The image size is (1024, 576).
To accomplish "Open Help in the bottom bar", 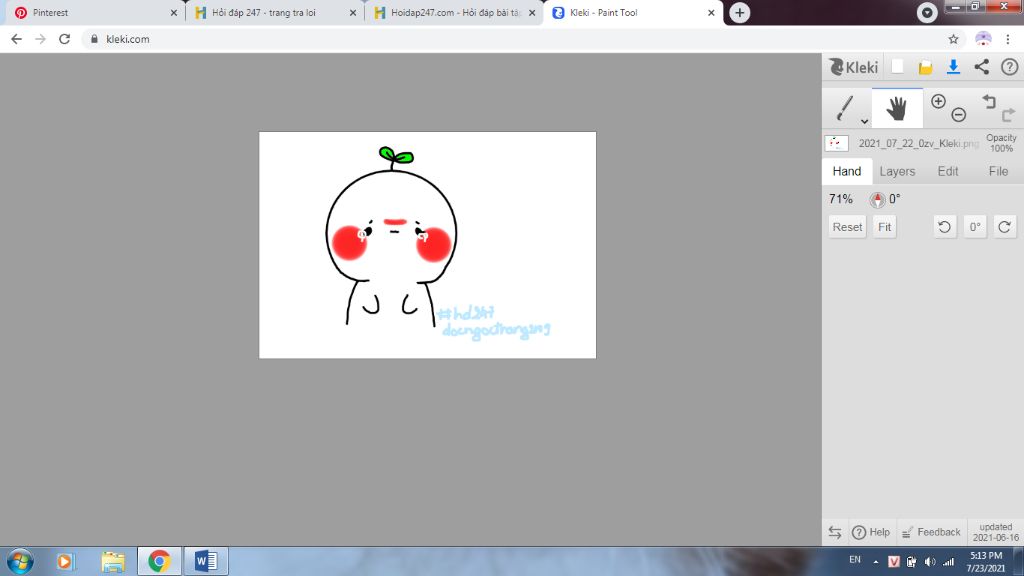I will point(871,532).
